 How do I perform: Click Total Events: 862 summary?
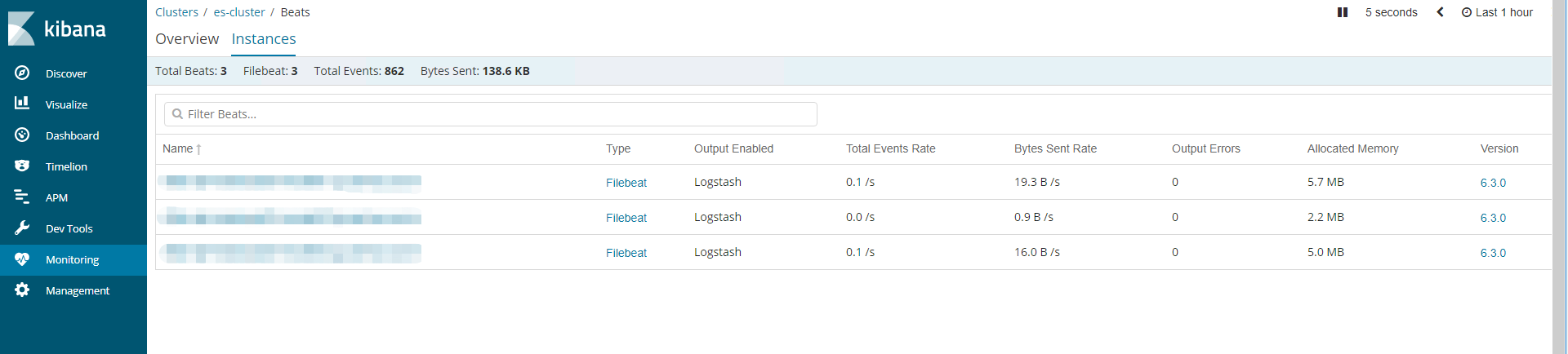click(x=359, y=71)
